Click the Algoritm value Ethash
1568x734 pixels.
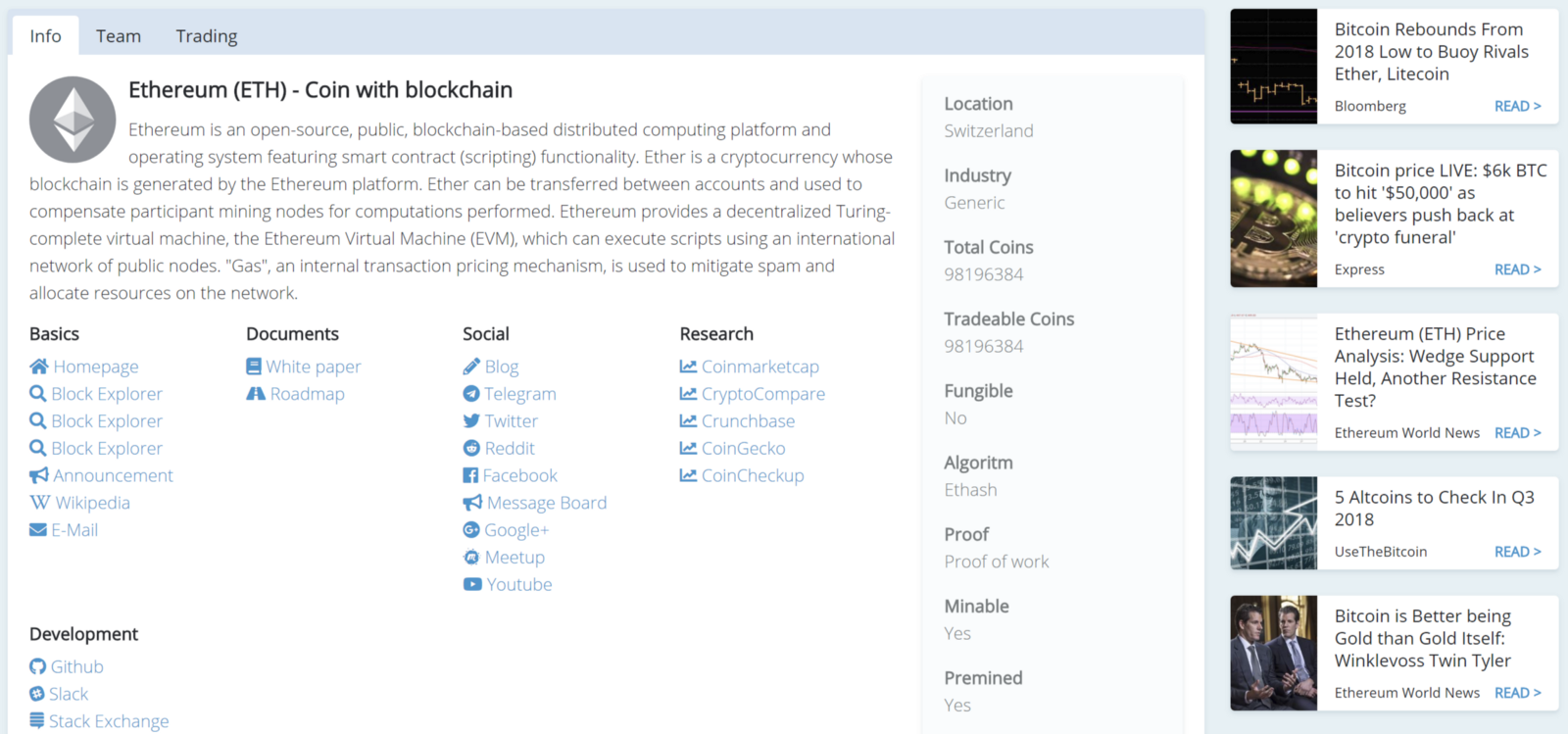point(970,490)
